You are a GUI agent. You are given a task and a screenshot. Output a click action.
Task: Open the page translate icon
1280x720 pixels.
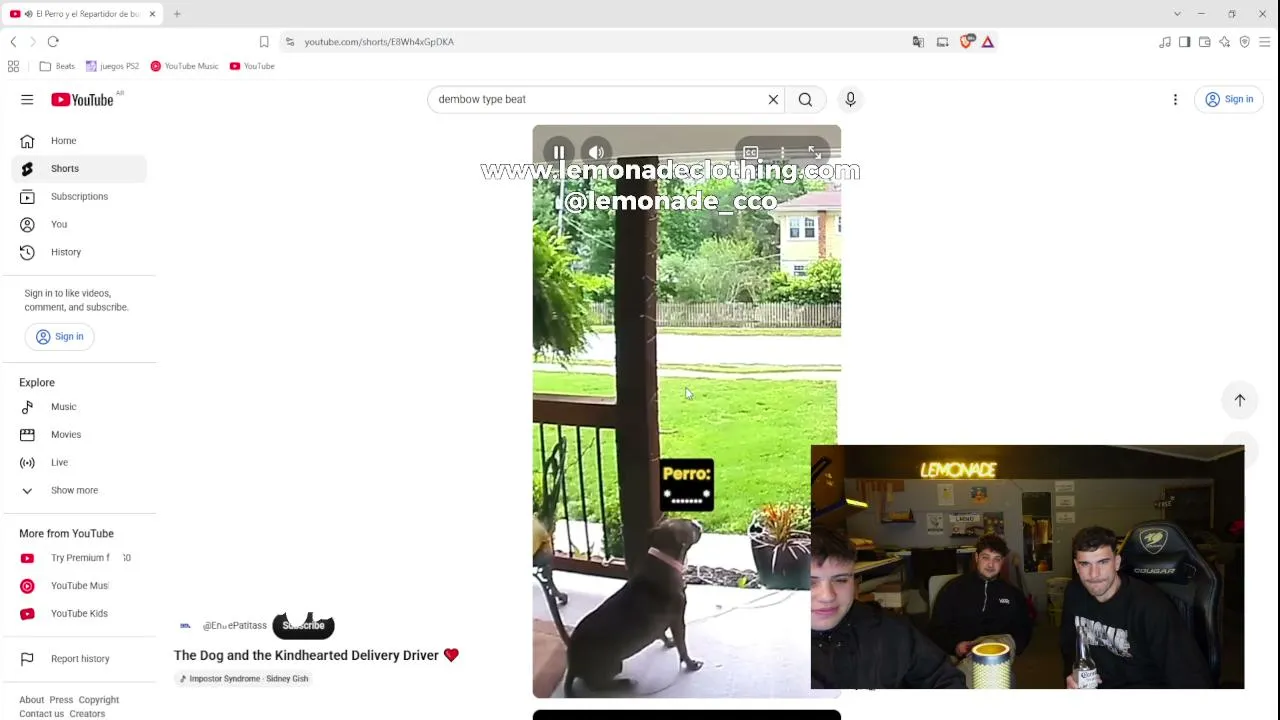click(x=918, y=42)
